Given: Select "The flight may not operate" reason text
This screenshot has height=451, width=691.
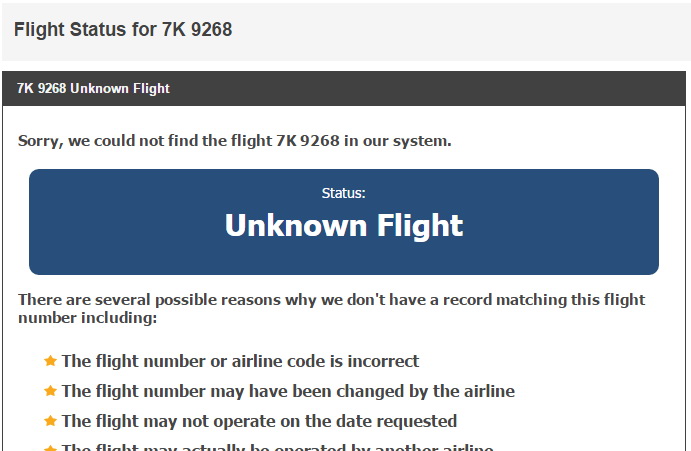Looking at the screenshot, I should (x=259, y=421).
